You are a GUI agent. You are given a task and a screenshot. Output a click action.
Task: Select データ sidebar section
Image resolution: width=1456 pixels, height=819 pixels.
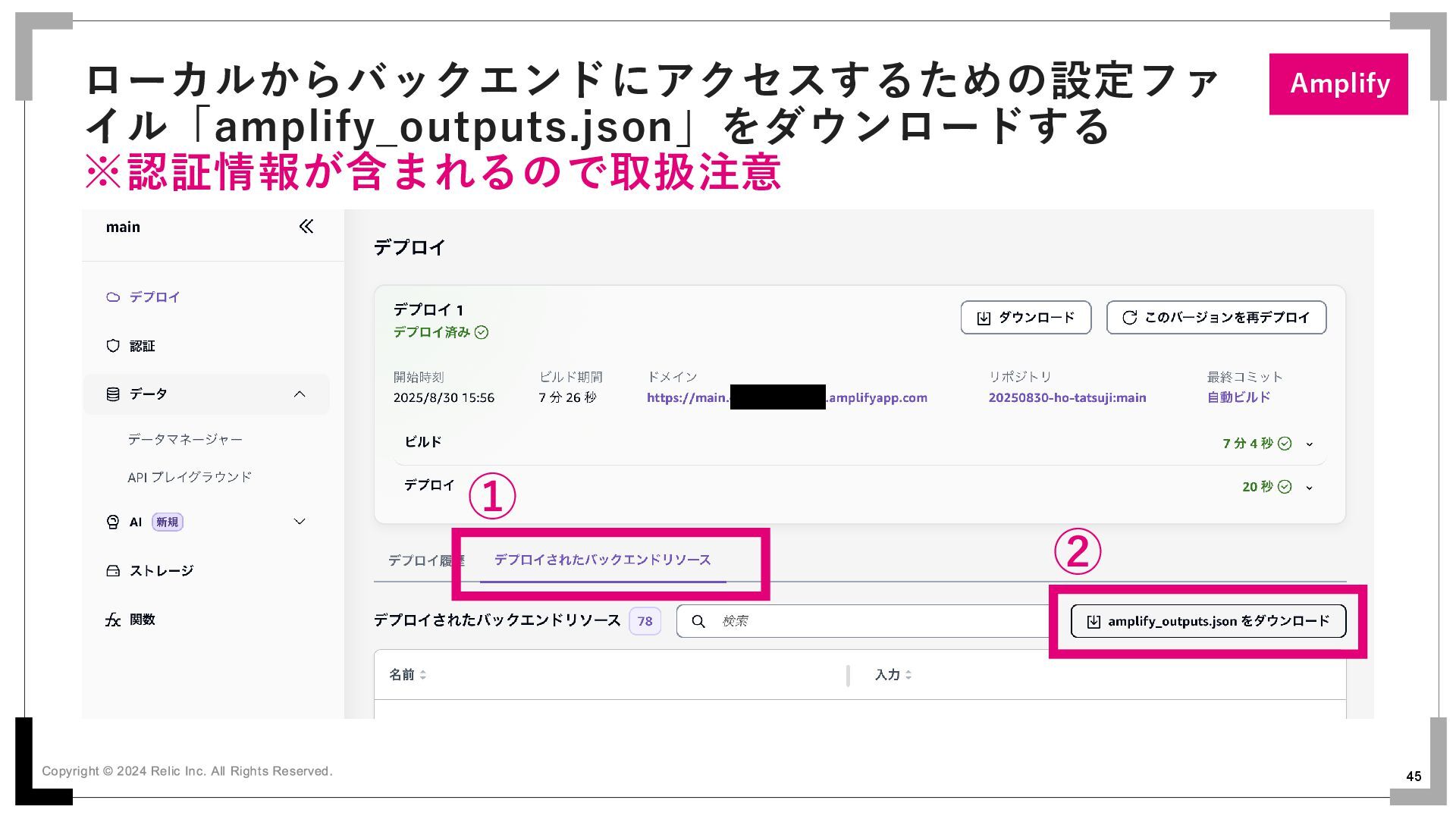pos(206,394)
